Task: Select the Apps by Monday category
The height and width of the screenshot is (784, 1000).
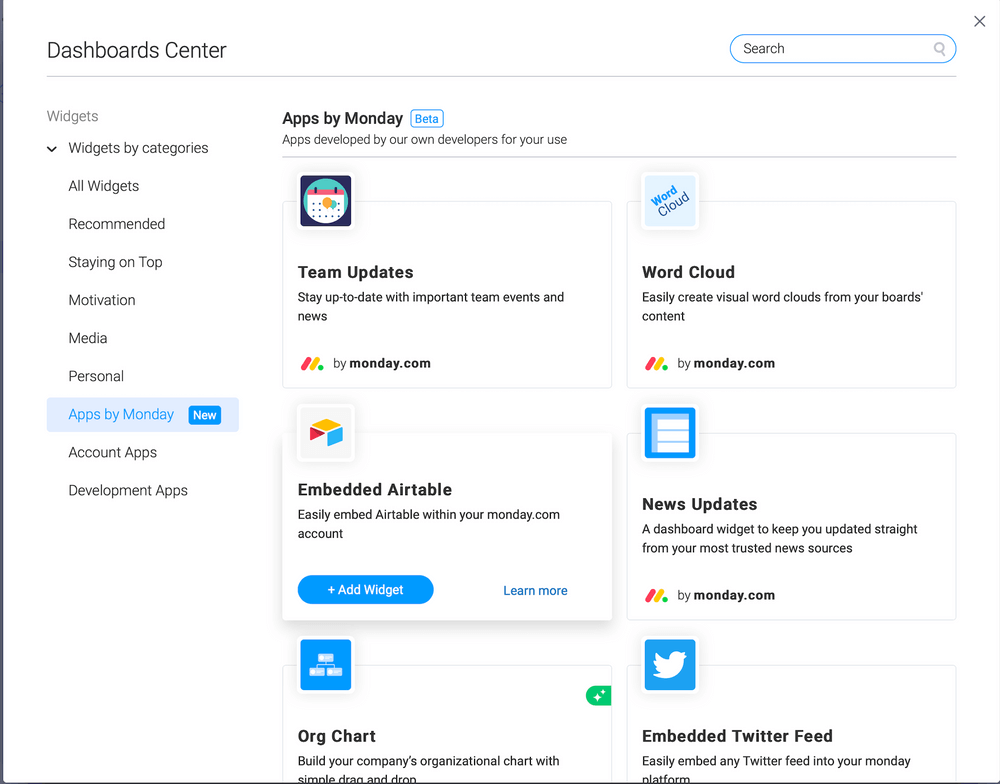Action: click(120, 414)
